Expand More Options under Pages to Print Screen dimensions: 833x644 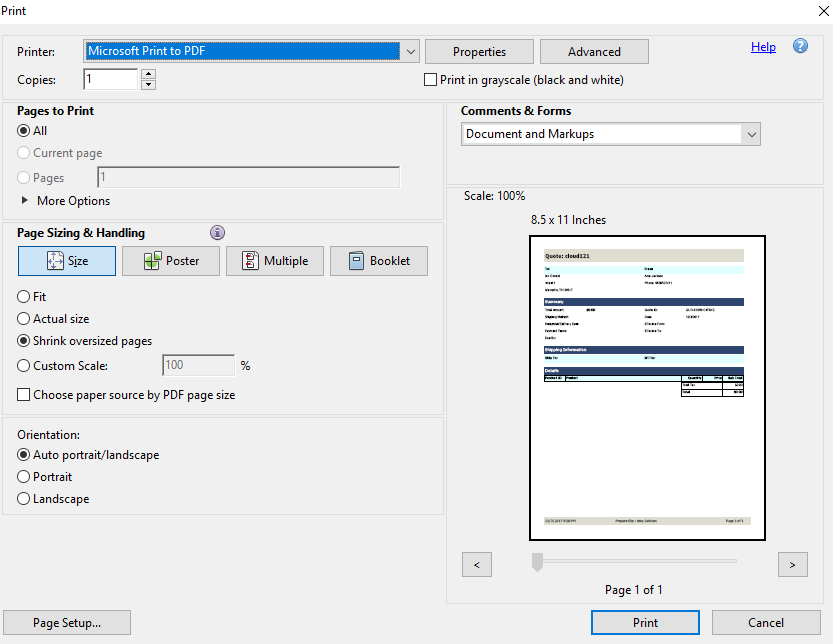[25, 201]
